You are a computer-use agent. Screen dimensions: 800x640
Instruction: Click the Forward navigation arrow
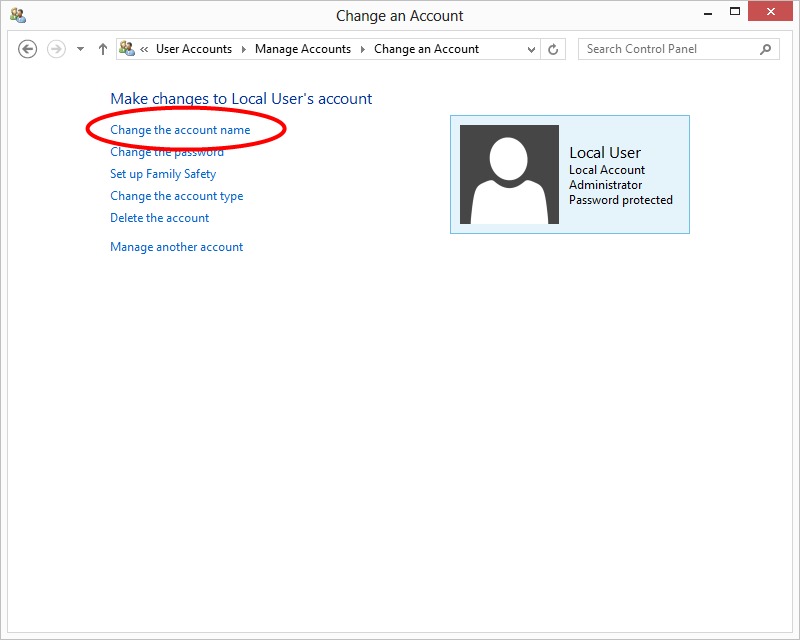click(x=56, y=49)
